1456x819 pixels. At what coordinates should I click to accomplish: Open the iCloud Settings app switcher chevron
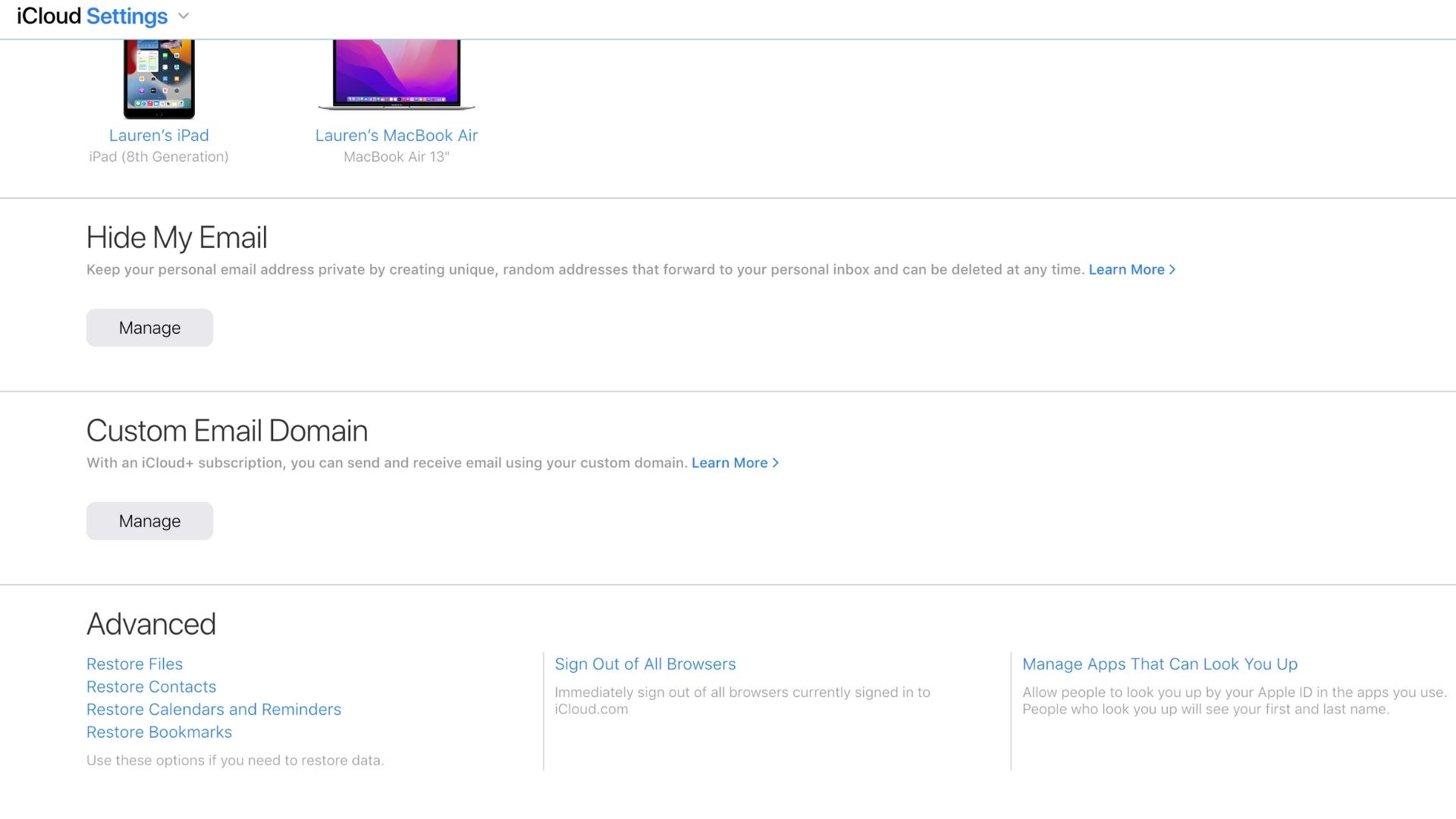(x=184, y=16)
